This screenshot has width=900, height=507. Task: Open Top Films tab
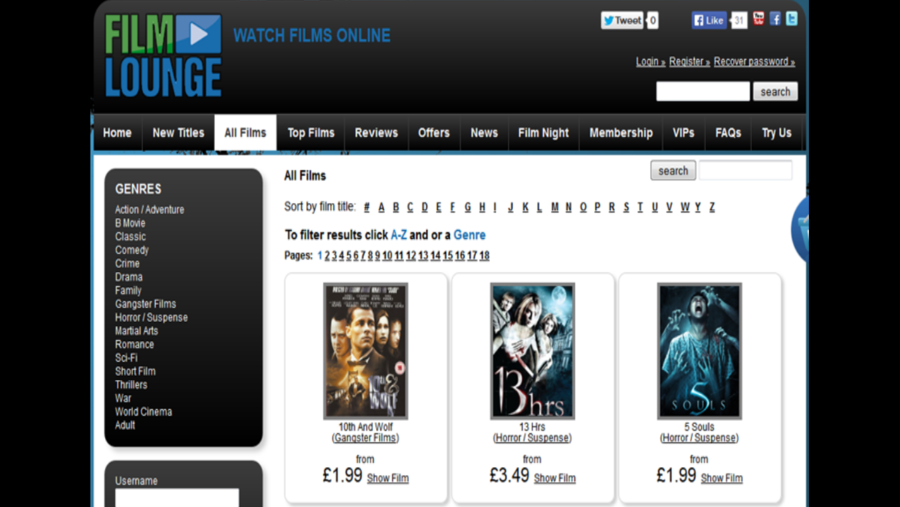(311, 133)
